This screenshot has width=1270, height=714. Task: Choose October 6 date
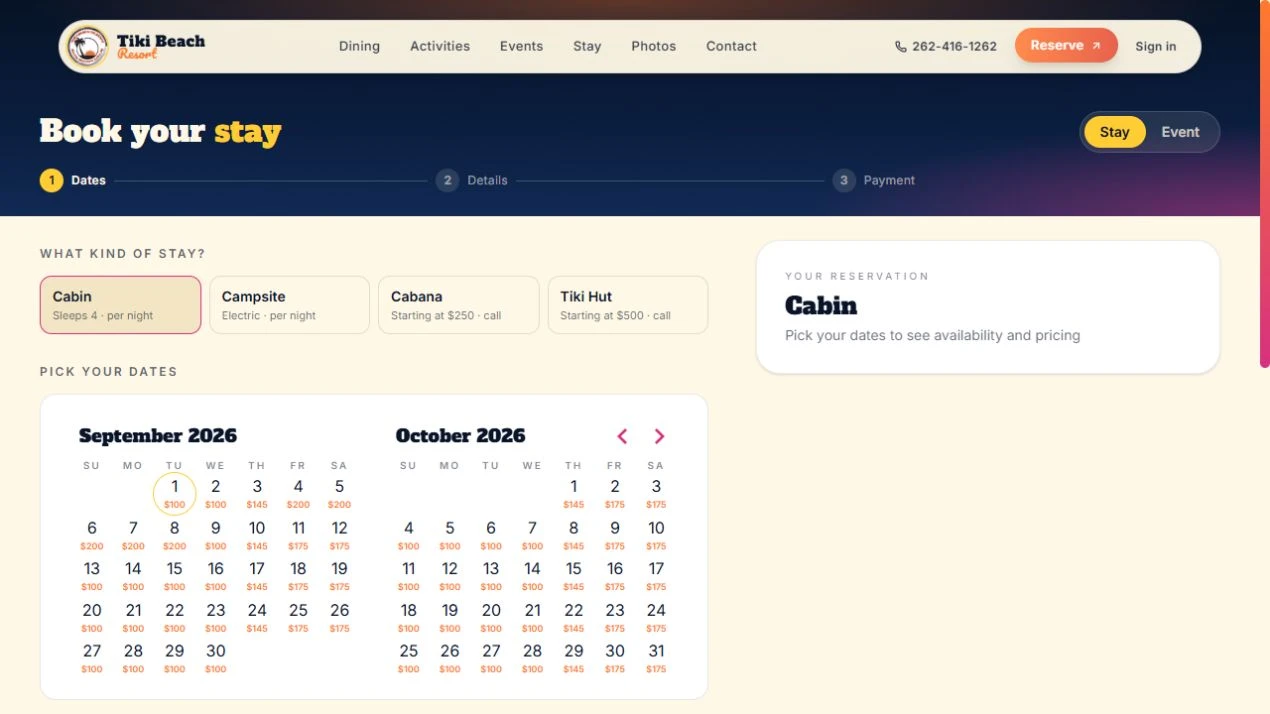click(491, 534)
